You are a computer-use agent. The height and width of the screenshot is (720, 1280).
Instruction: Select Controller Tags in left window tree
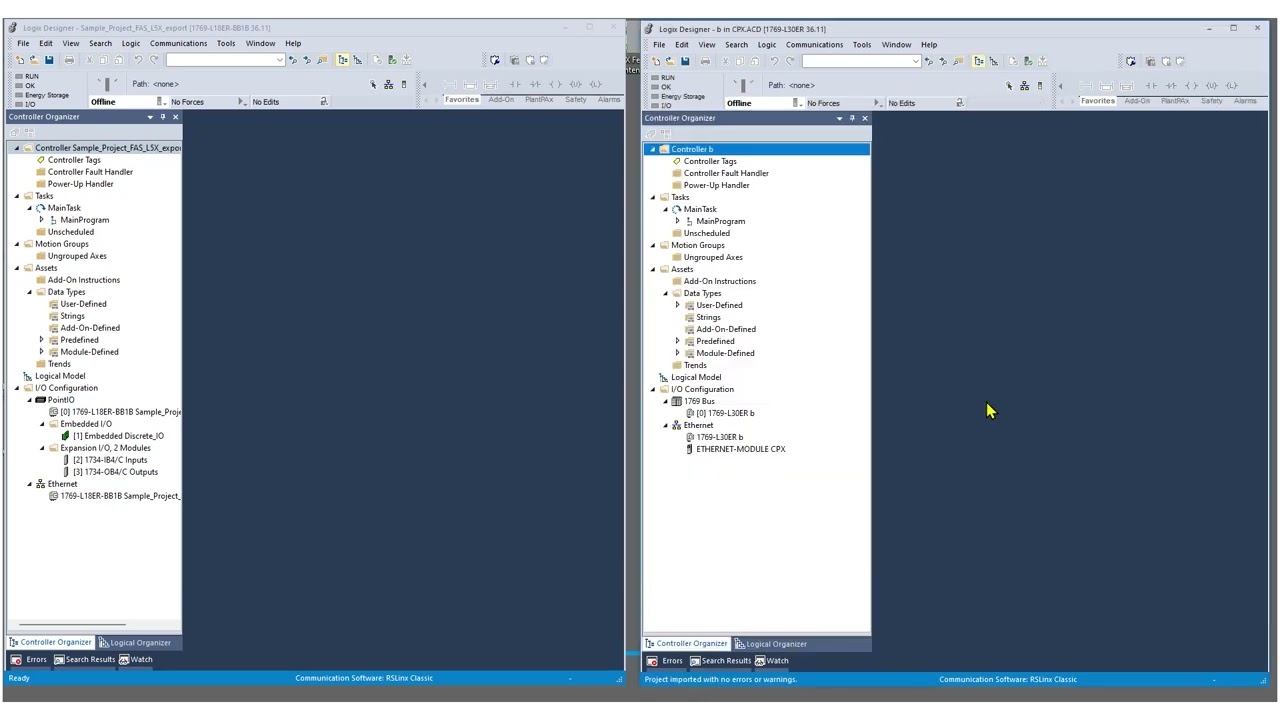pyautogui.click(x=74, y=160)
